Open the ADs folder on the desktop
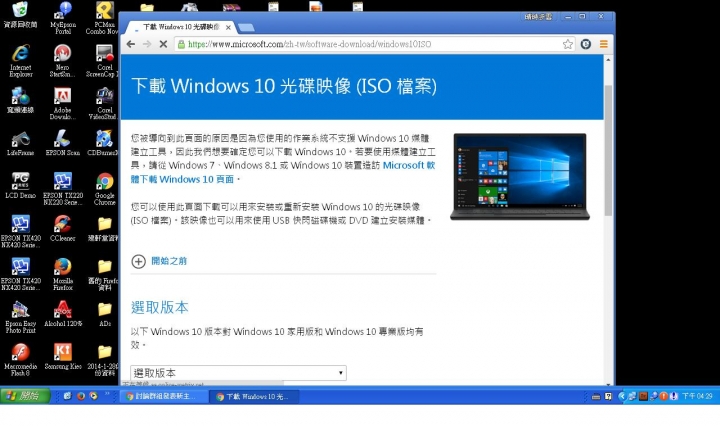Screen dimensions: 720x426 105,314
